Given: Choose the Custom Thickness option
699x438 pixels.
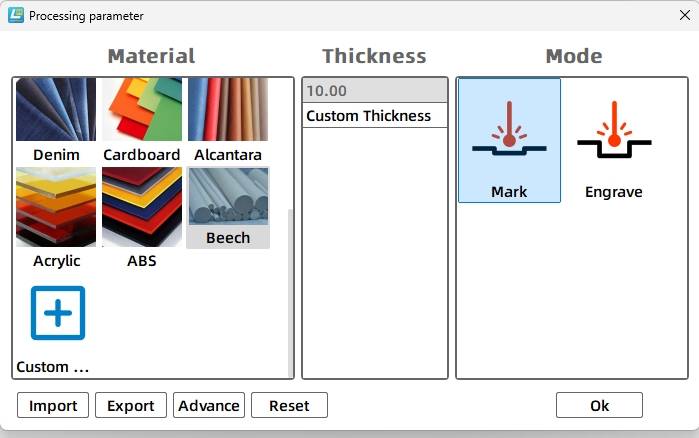Looking at the screenshot, I should click(369, 116).
